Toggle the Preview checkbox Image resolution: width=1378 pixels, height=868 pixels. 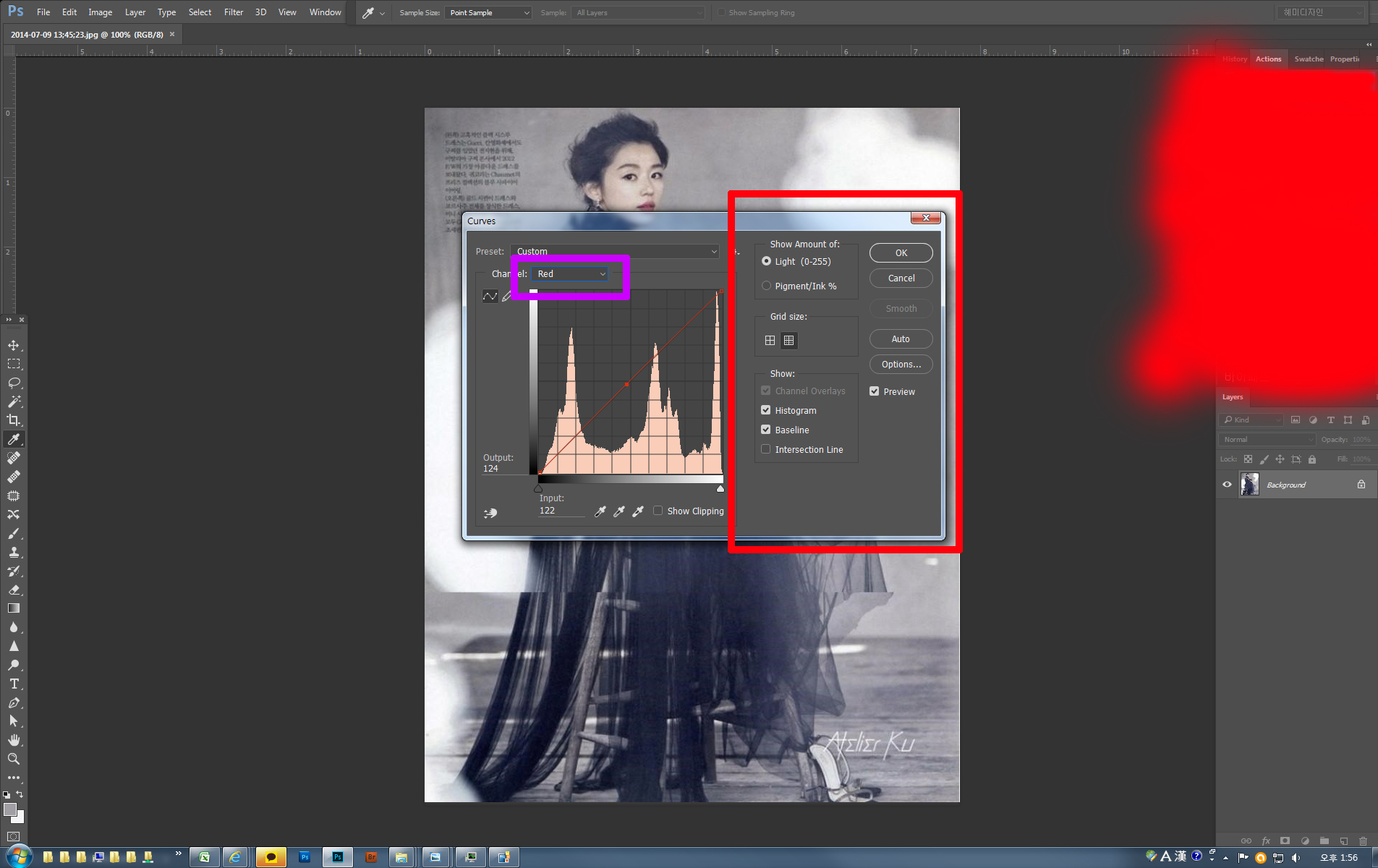pos(875,391)
